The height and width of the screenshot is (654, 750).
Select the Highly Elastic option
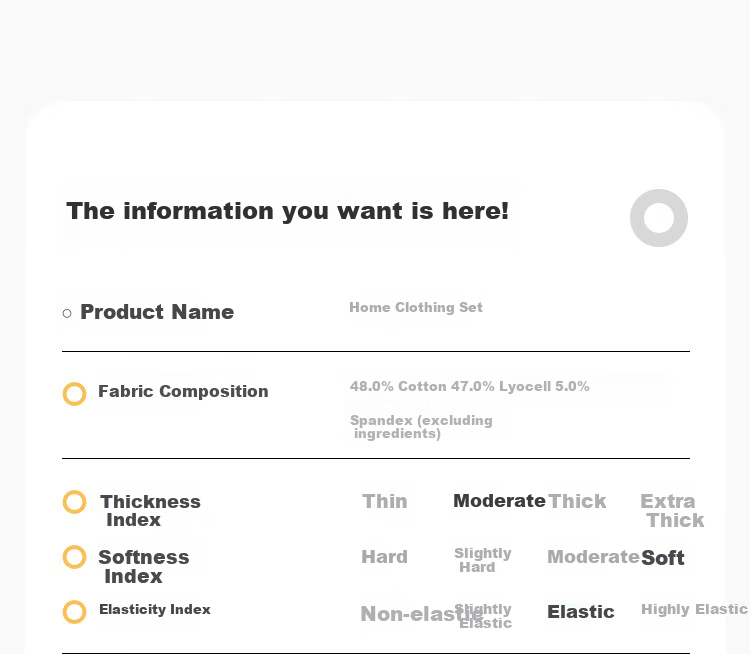694,609
